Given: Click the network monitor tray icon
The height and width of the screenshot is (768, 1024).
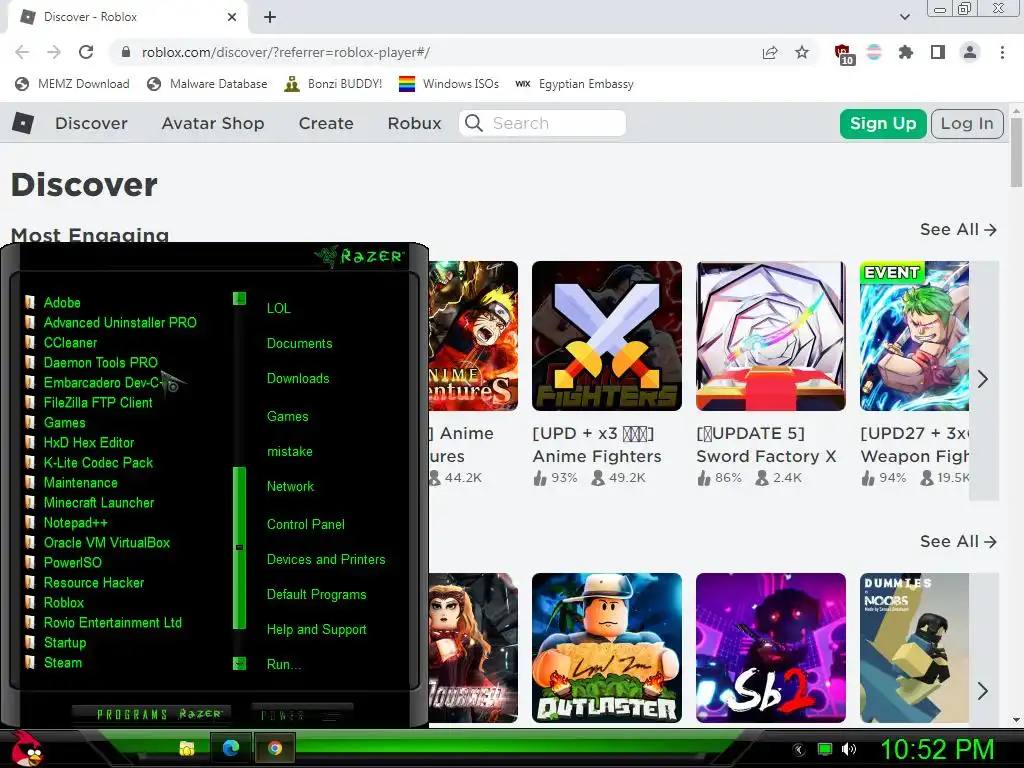Looking at the screenshot, I should pyautogui.click(x=825, y=749).
